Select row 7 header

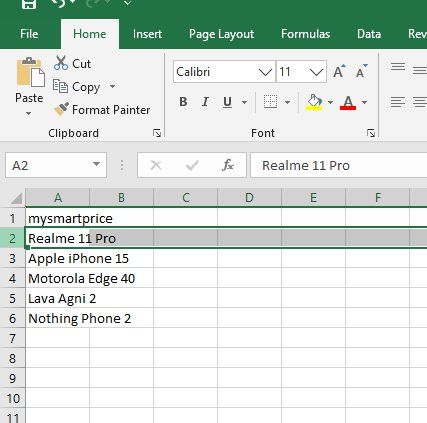13,338
